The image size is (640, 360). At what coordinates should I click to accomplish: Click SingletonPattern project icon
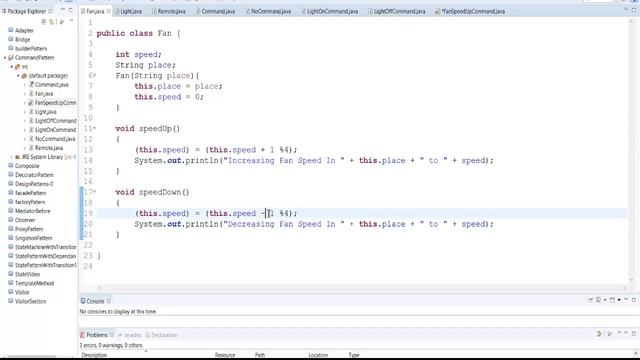click(x=11, y=238)
